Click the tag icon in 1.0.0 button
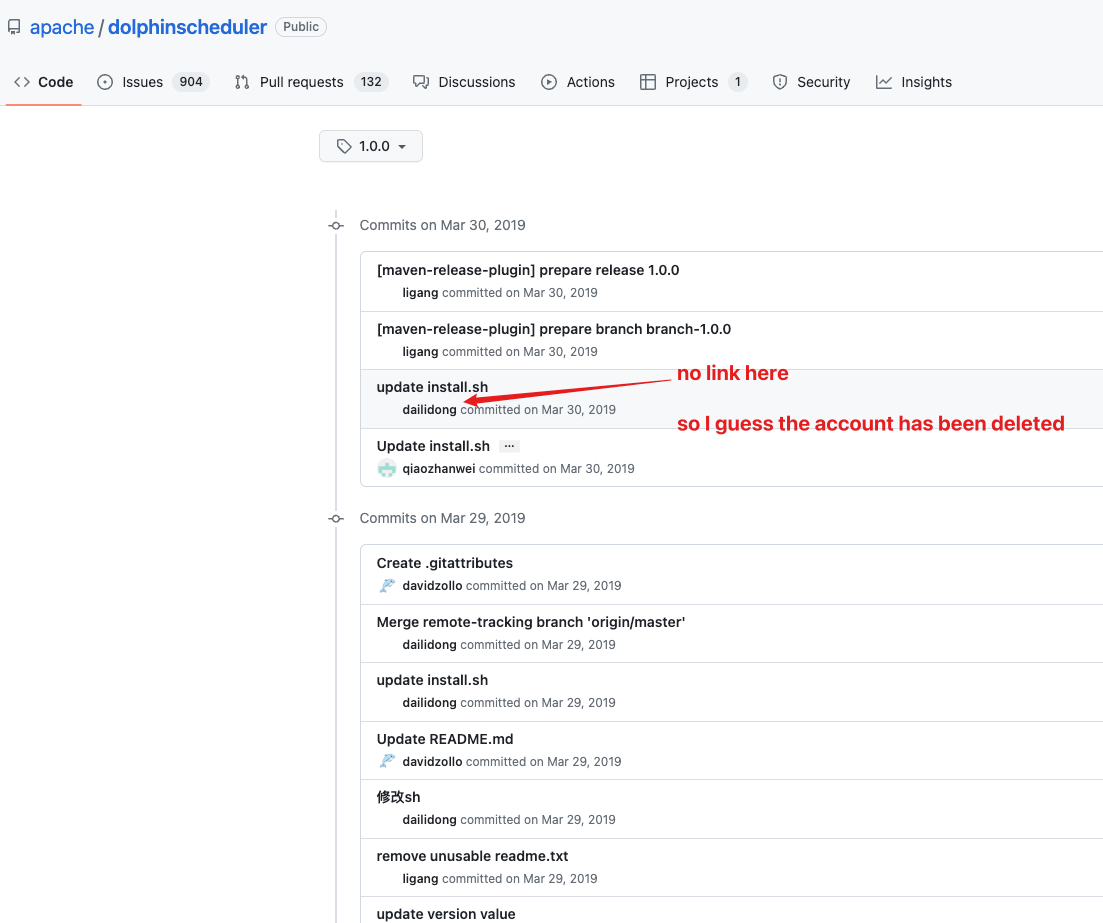This screenshot has height=923, width=1103. (x=344, y=146)
